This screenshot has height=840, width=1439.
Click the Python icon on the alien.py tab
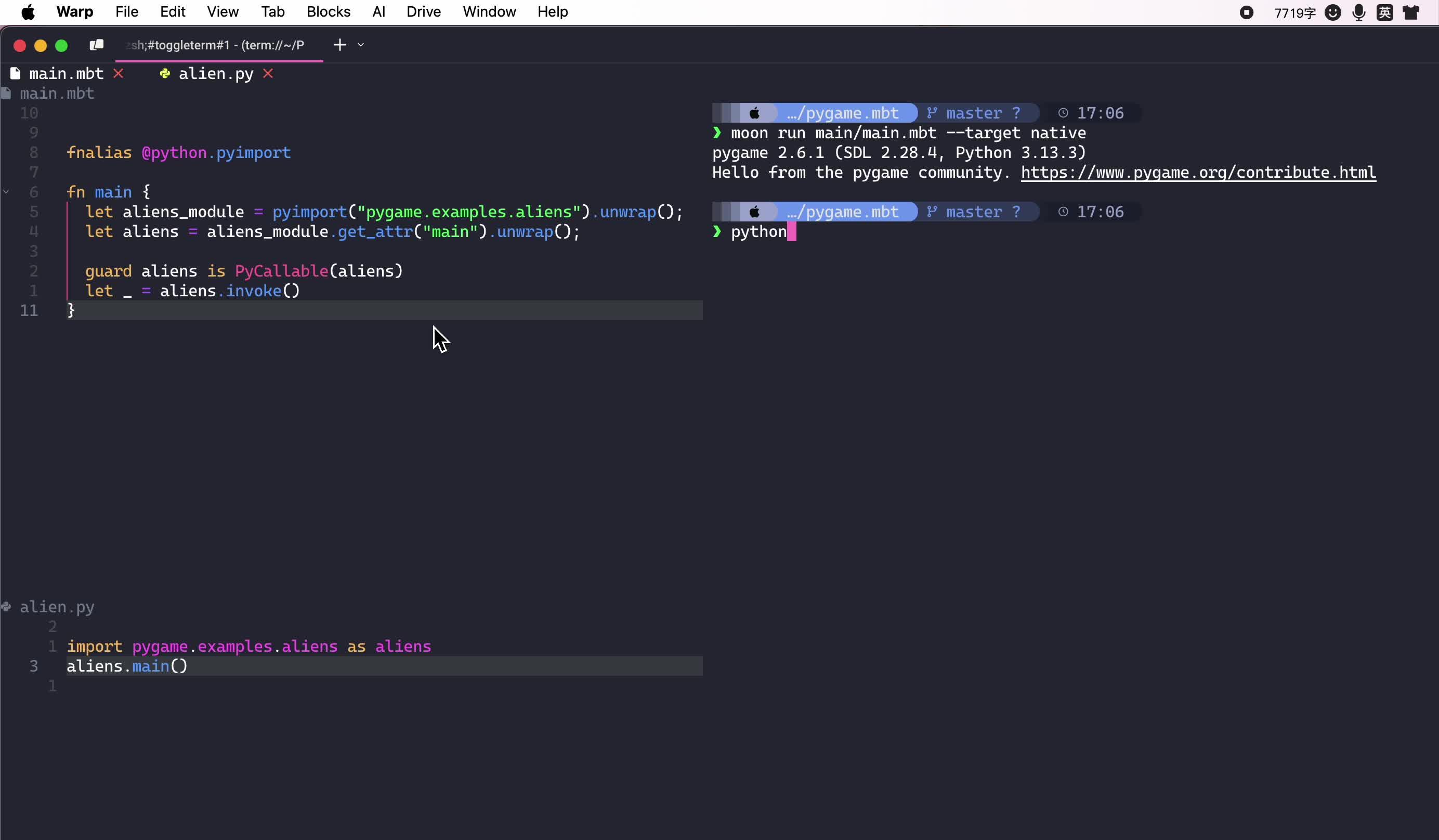(x=164, y=74)
